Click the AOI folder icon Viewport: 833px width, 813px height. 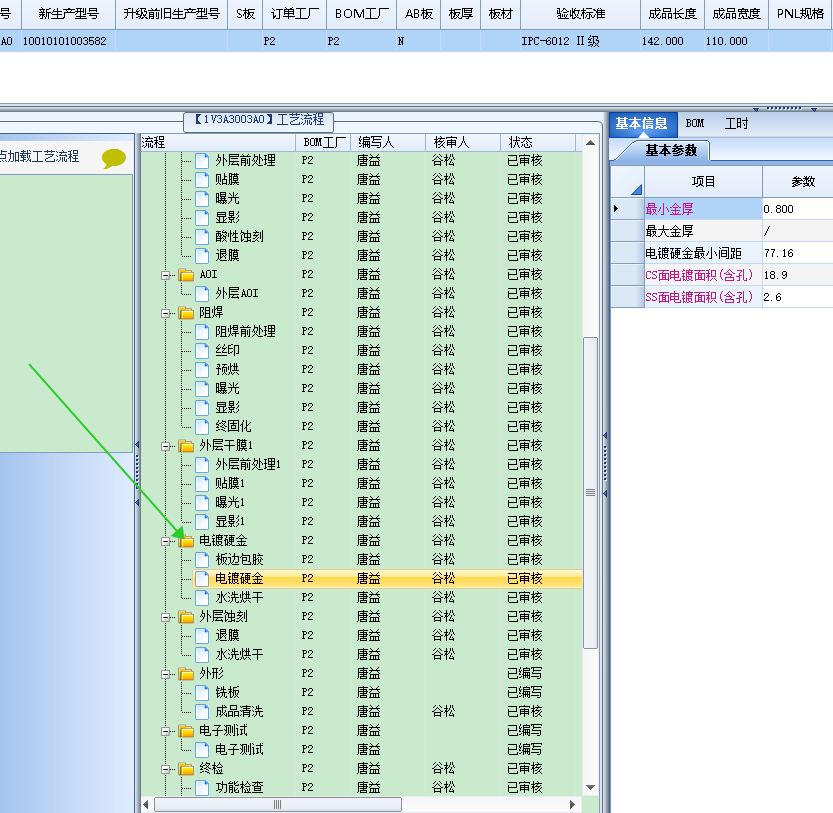(x=186, y=275)
